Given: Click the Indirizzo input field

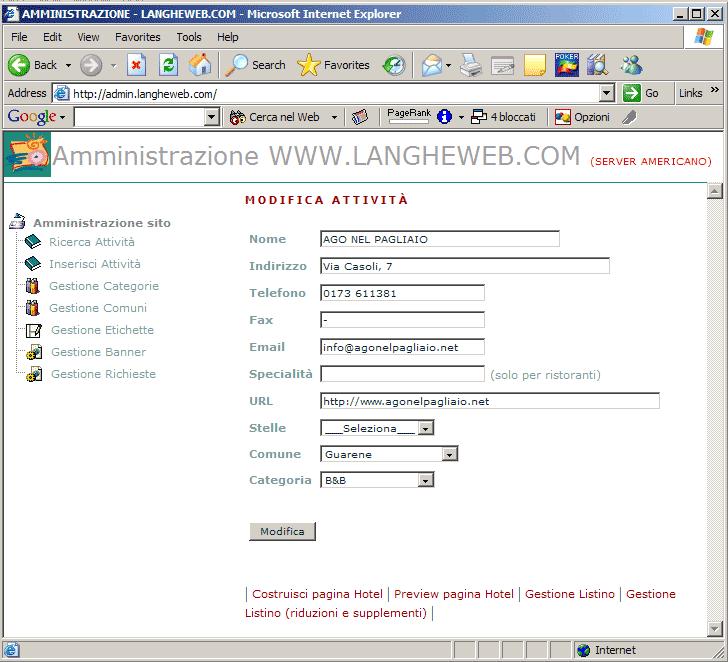Looking at the screenshot, I should [465, 266].
